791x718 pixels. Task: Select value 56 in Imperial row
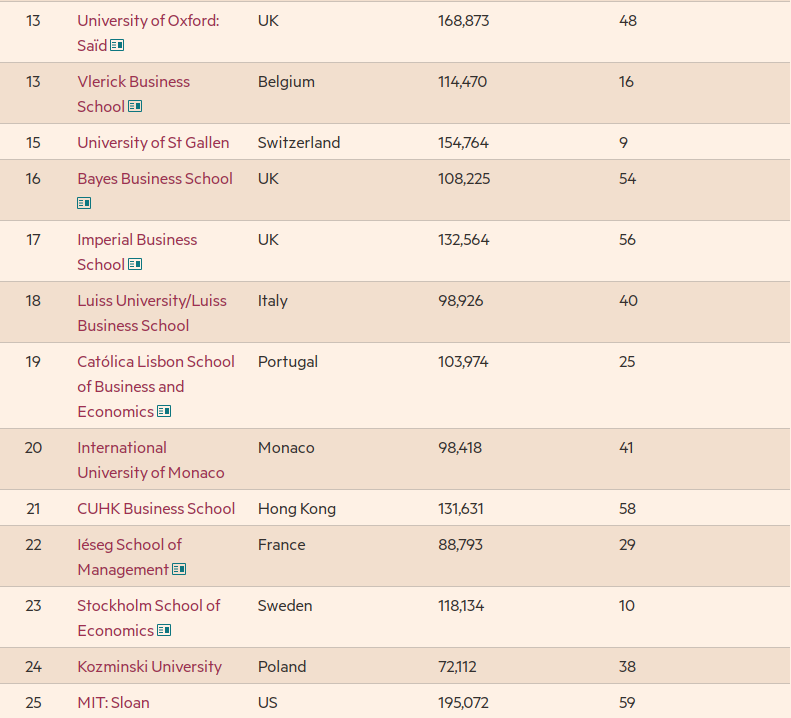628,240
